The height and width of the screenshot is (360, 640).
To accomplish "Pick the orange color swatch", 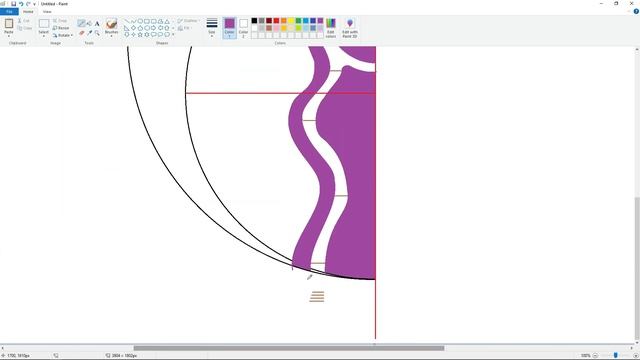I will click(x=284, y=20).
